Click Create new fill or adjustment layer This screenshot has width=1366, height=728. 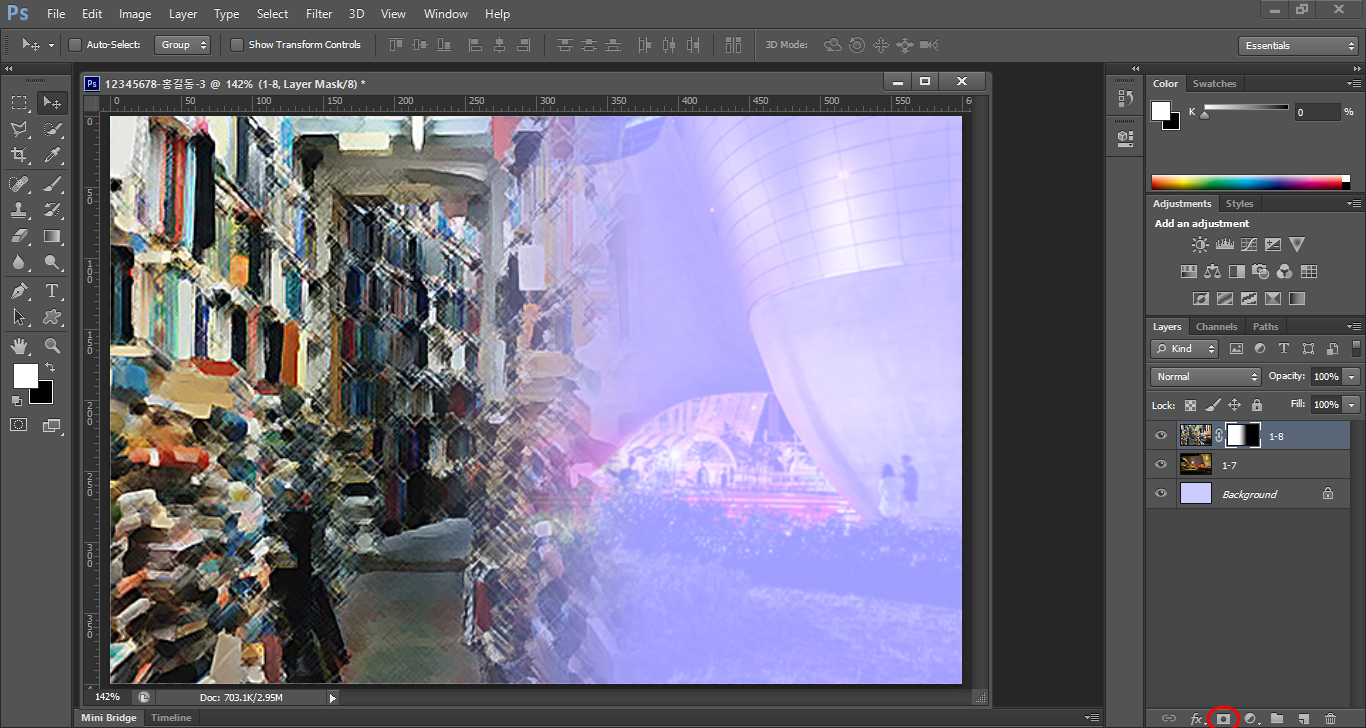1250,718
